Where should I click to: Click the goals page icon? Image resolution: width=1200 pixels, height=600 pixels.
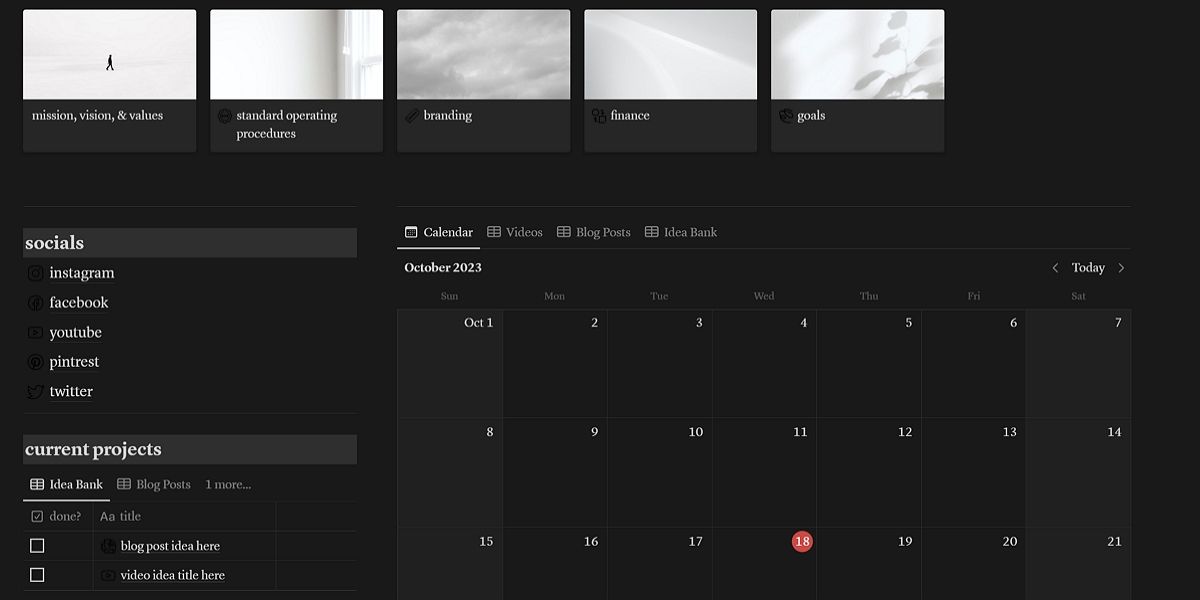785,116
